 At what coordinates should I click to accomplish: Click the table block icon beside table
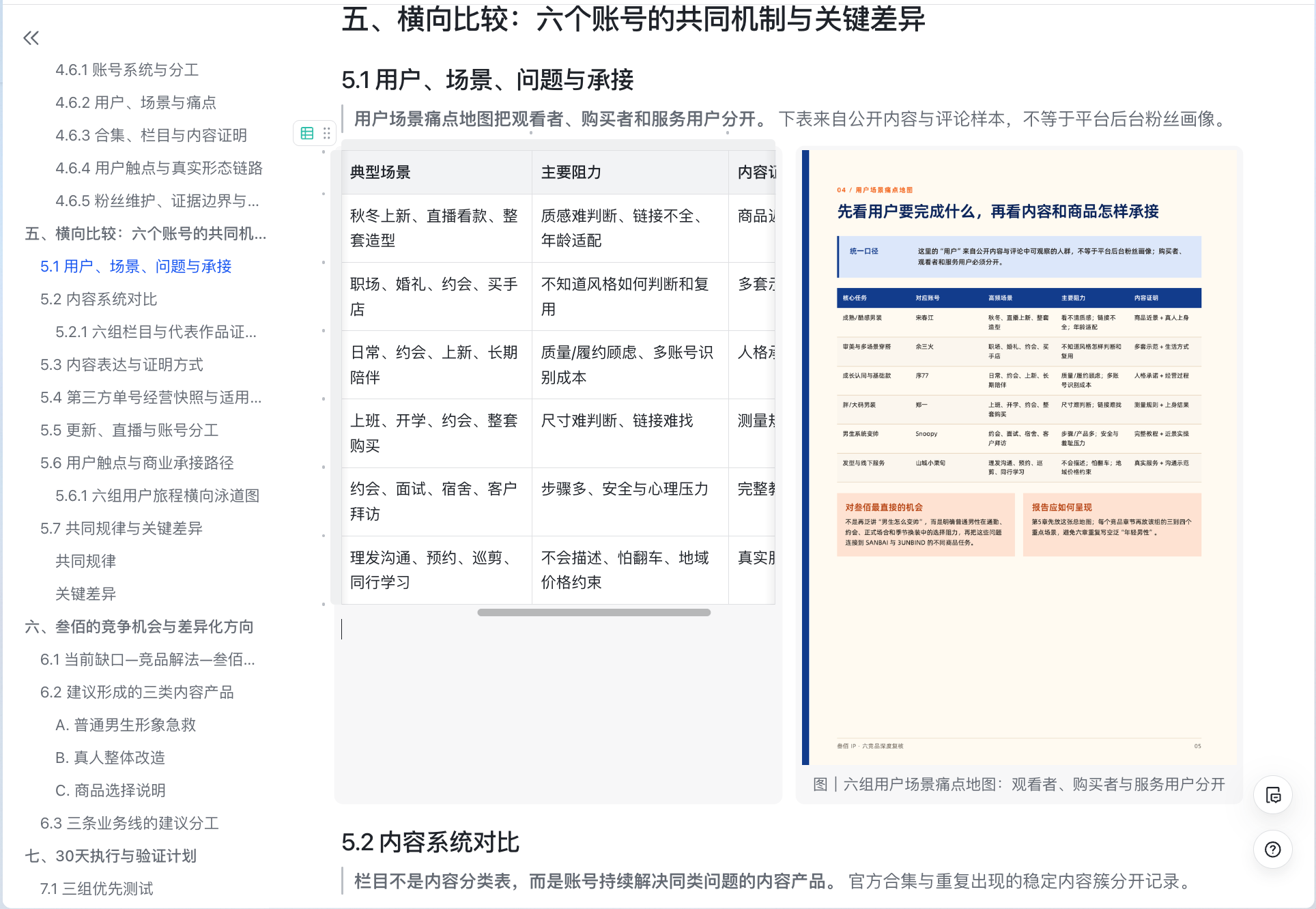pos(307,133)
